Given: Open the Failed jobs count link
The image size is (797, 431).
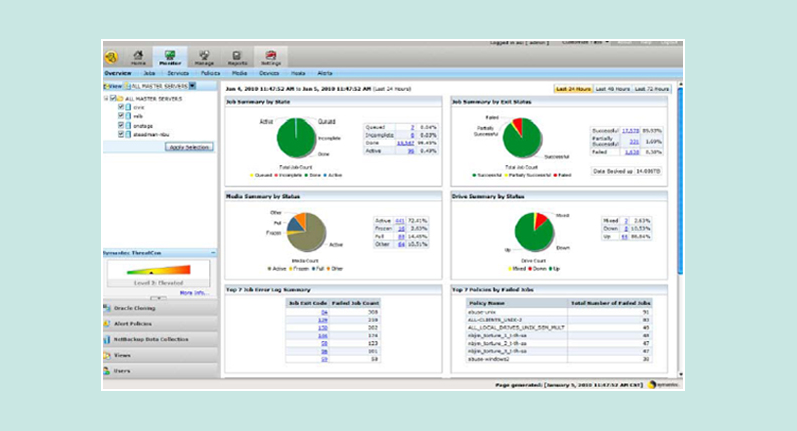Looking at the screenshot, I should coord(632,152).
